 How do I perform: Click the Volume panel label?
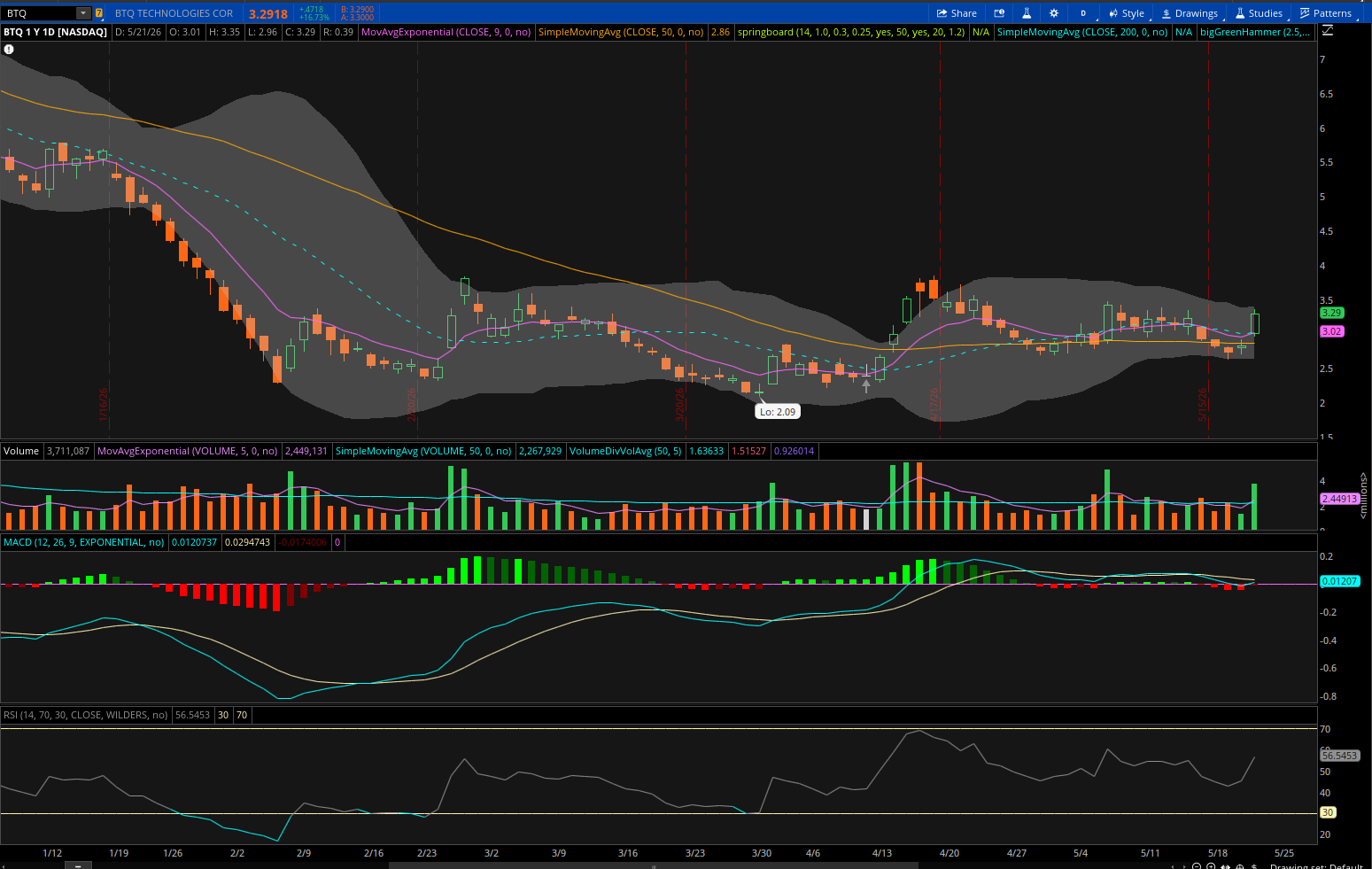(x=21, y=451)
